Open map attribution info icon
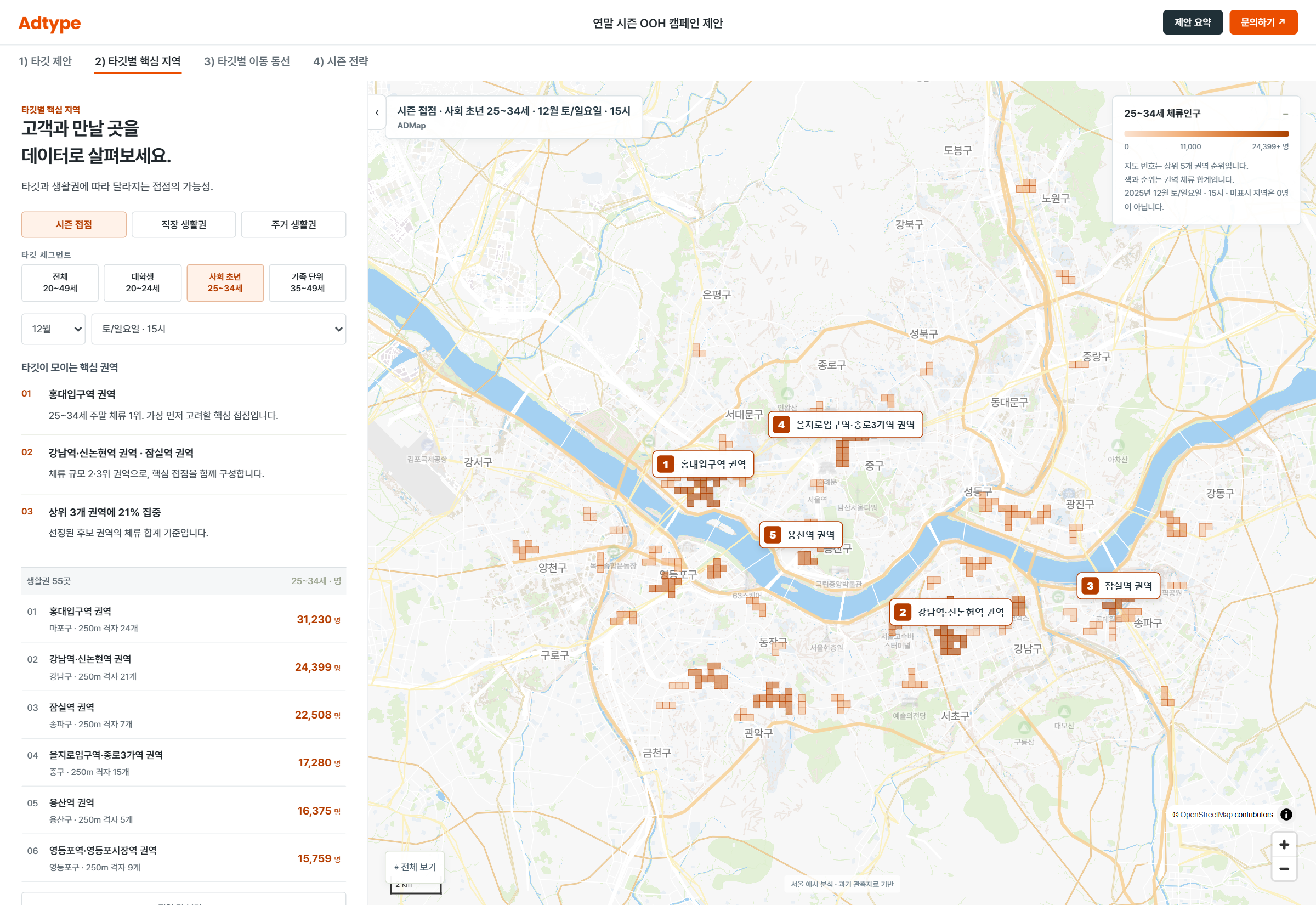The image size is (1316, 905). coord(1286,814)
